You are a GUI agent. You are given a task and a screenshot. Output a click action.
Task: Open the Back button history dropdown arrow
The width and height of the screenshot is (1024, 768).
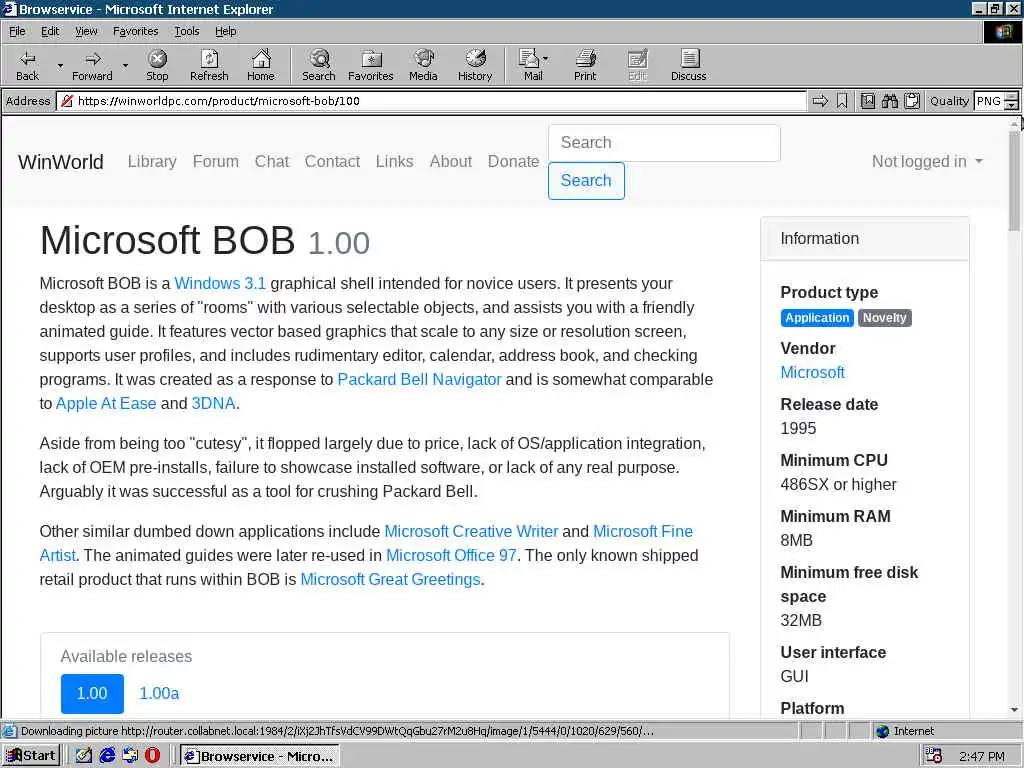pos(60,65)
